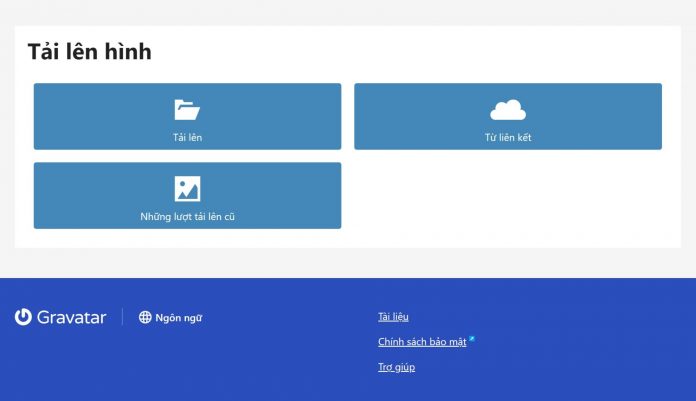Visit the 'Chính sách bảo mật' link
The width and height of the screenshot is (696, 401).
422,342
